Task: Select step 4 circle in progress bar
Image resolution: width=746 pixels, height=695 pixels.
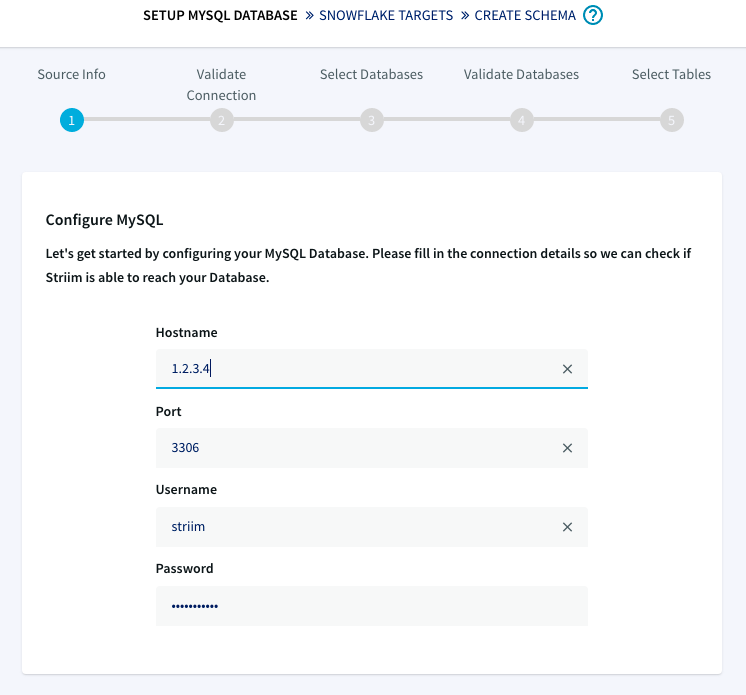Action: pyautogui.click(x=521, y=120)
